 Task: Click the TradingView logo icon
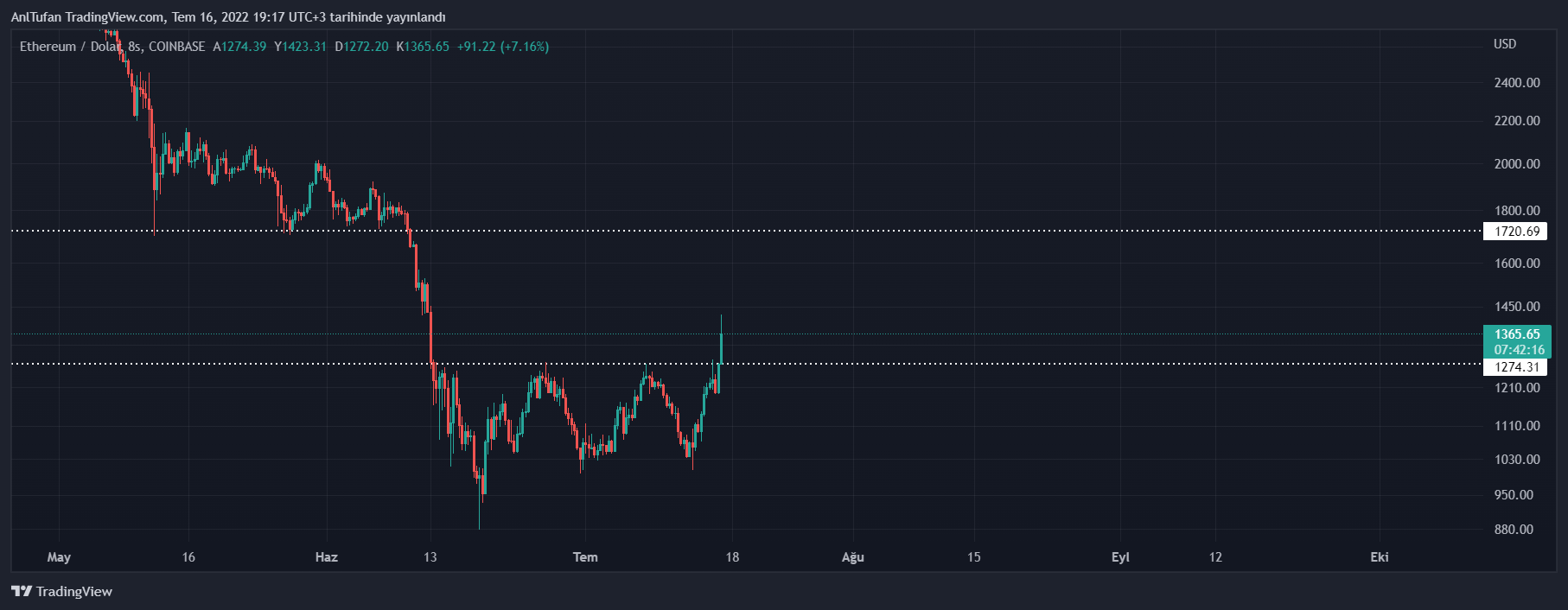tap(21, 591)
